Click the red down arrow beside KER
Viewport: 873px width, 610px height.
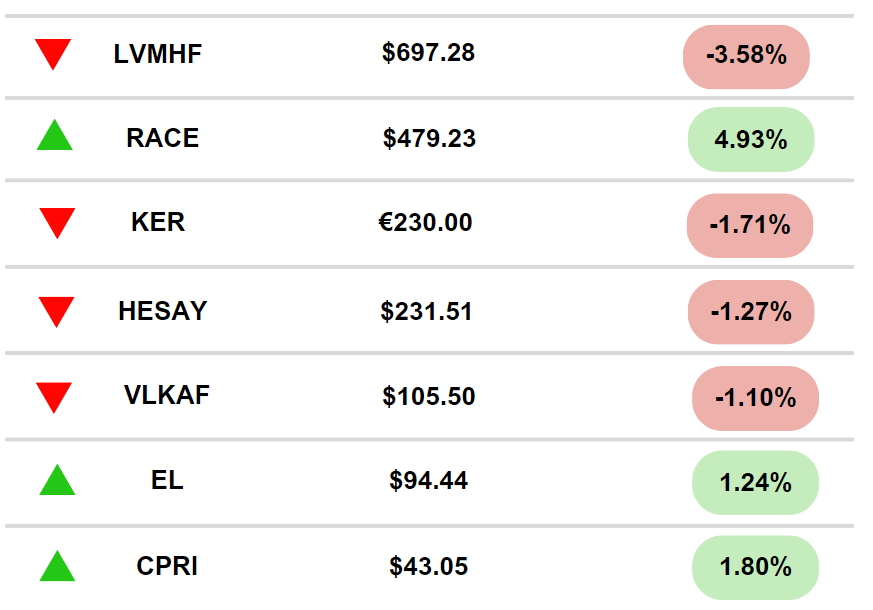(x=57, y=223)
